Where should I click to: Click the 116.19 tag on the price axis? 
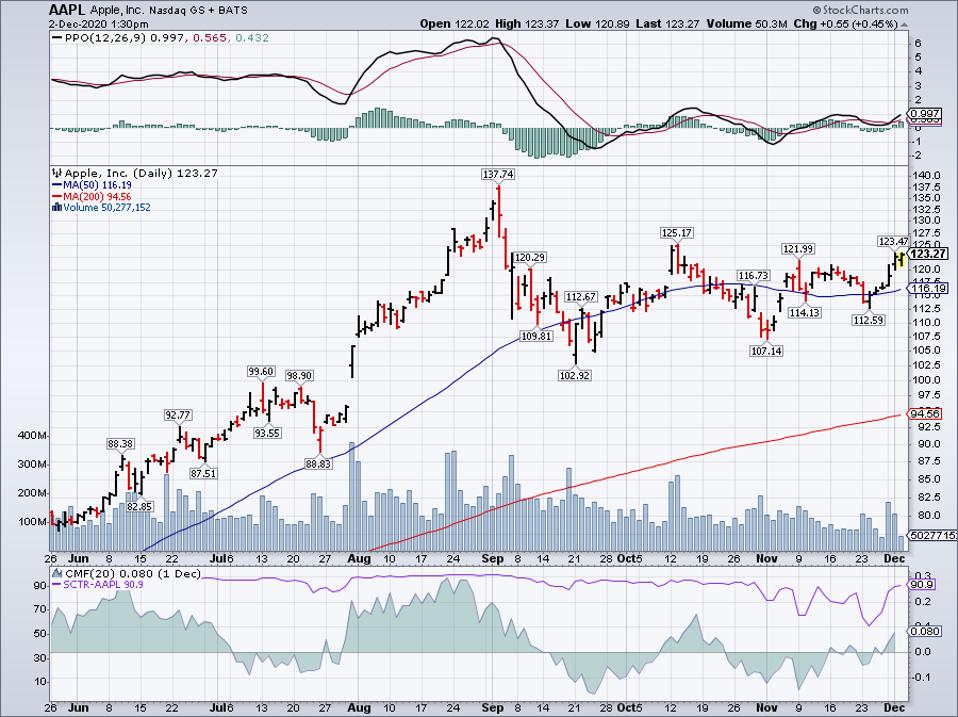pos(929,288)
